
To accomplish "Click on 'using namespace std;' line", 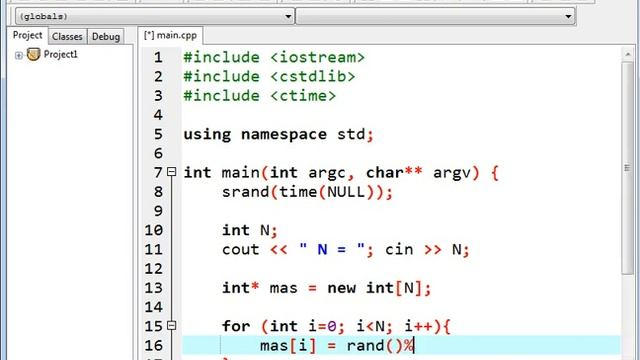I will click(x=278, y=134).
